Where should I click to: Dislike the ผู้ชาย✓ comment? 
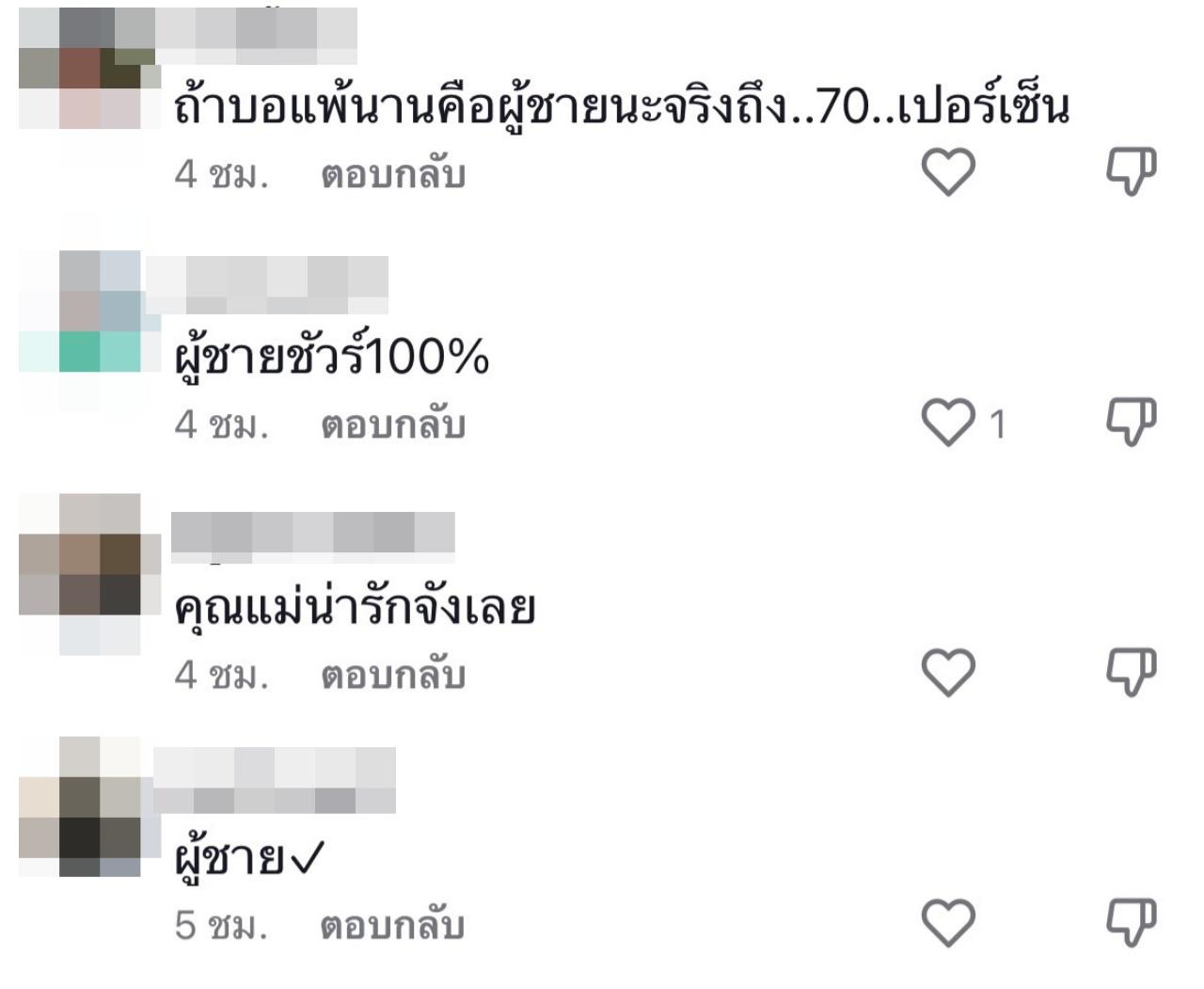[1130, 922]
